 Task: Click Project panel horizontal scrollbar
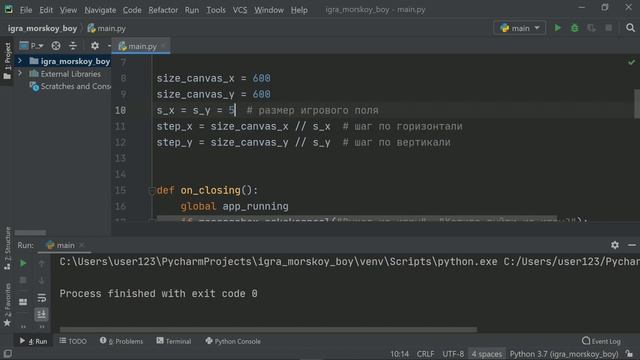31,233
